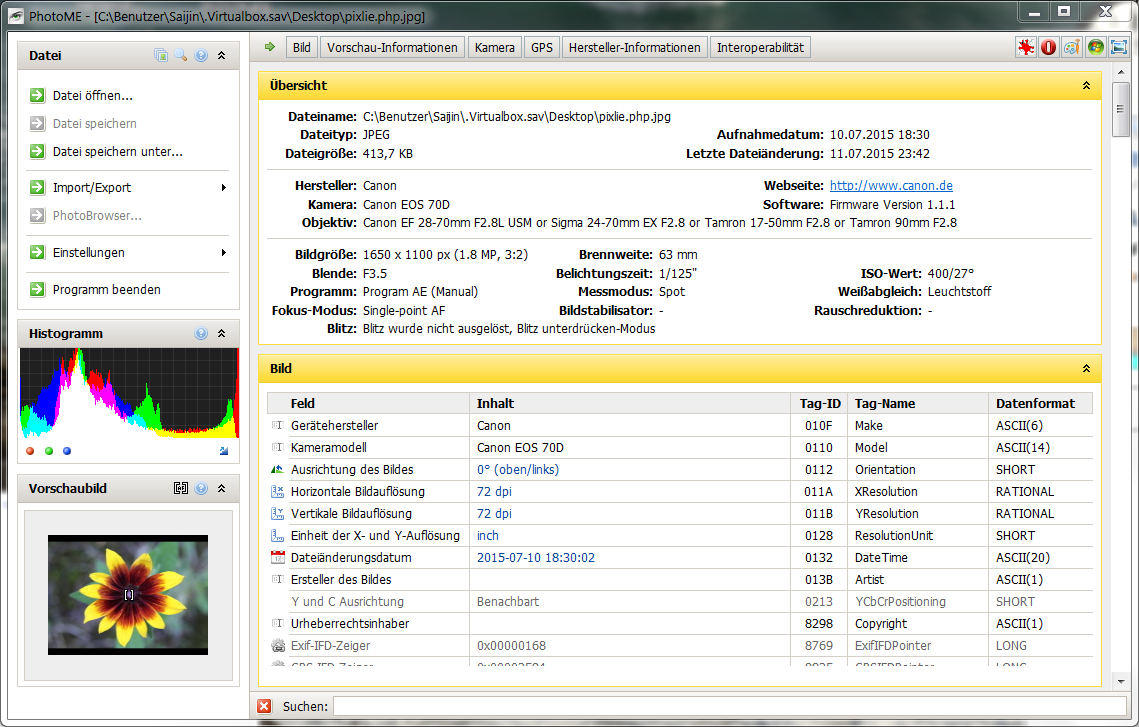
Task: Click the AF focus points icon in Vorschaubild header
Action: coord(180,489)
